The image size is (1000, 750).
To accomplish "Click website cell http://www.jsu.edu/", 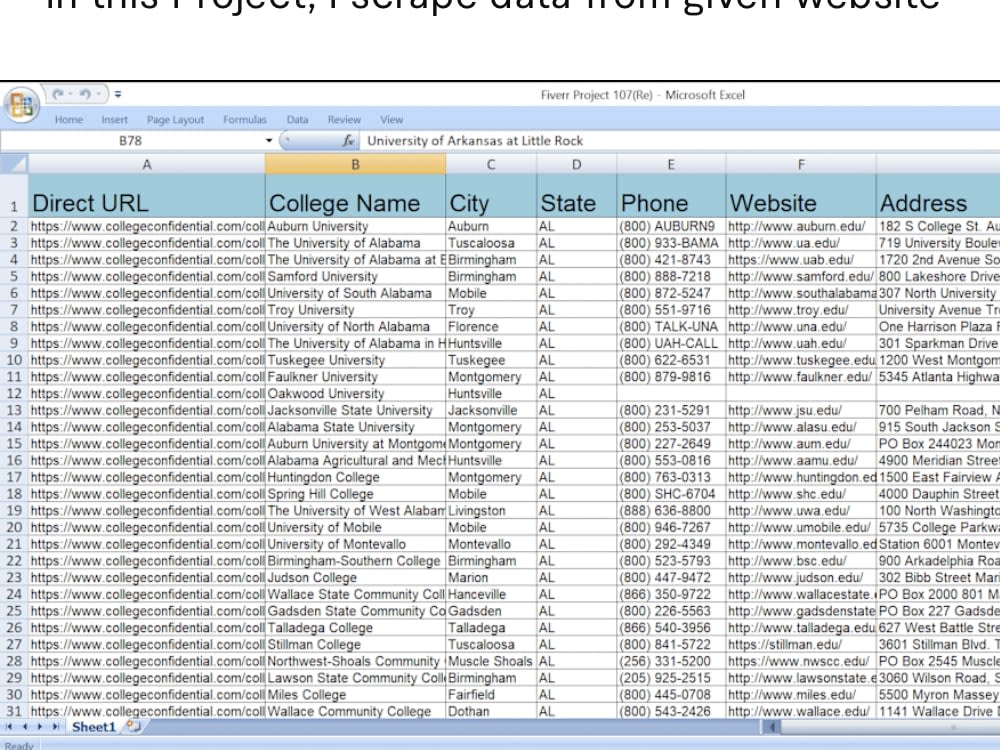I will (x=801, y=410).
